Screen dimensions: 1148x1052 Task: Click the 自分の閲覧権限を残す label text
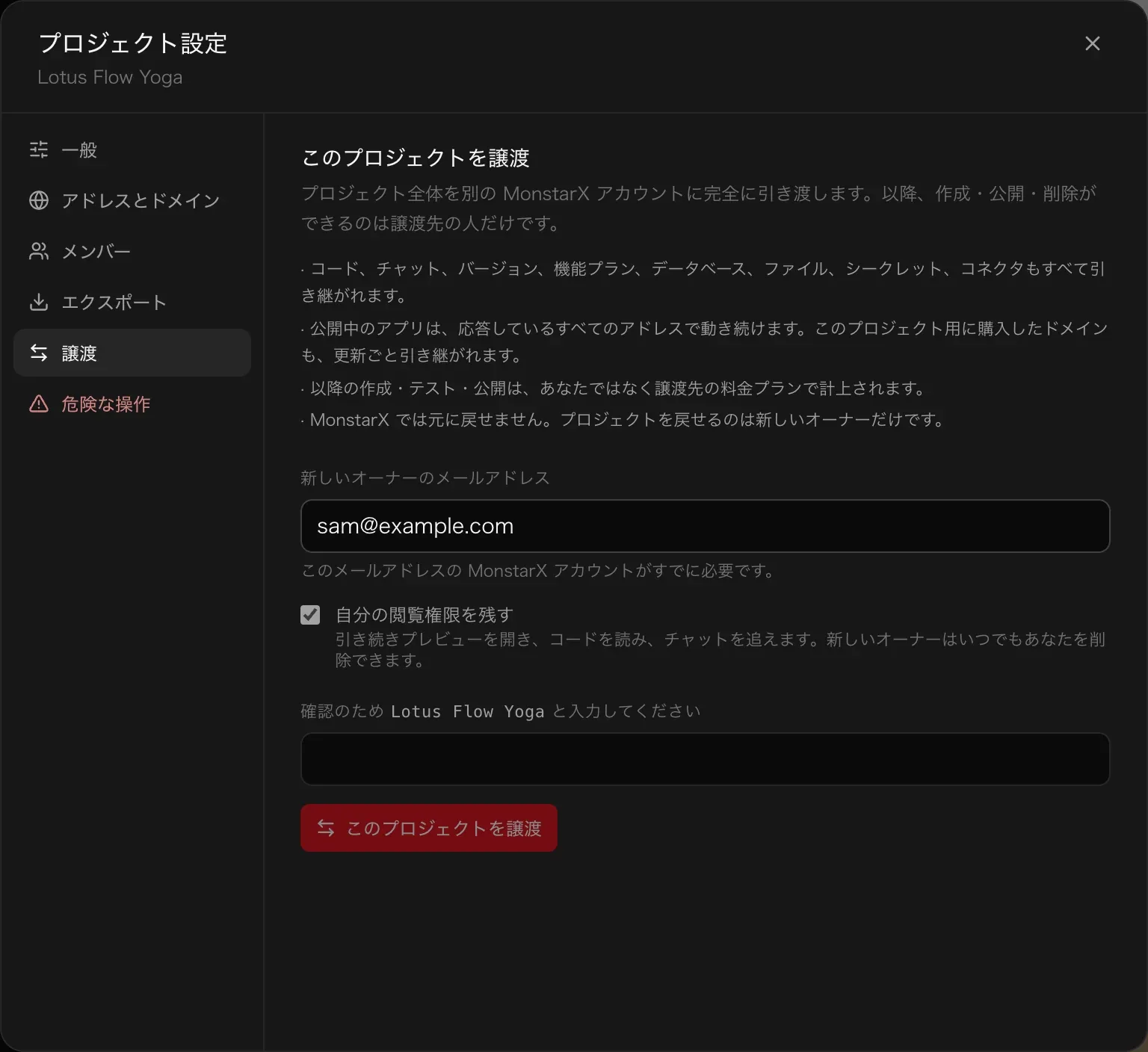[x=425, y=615]
